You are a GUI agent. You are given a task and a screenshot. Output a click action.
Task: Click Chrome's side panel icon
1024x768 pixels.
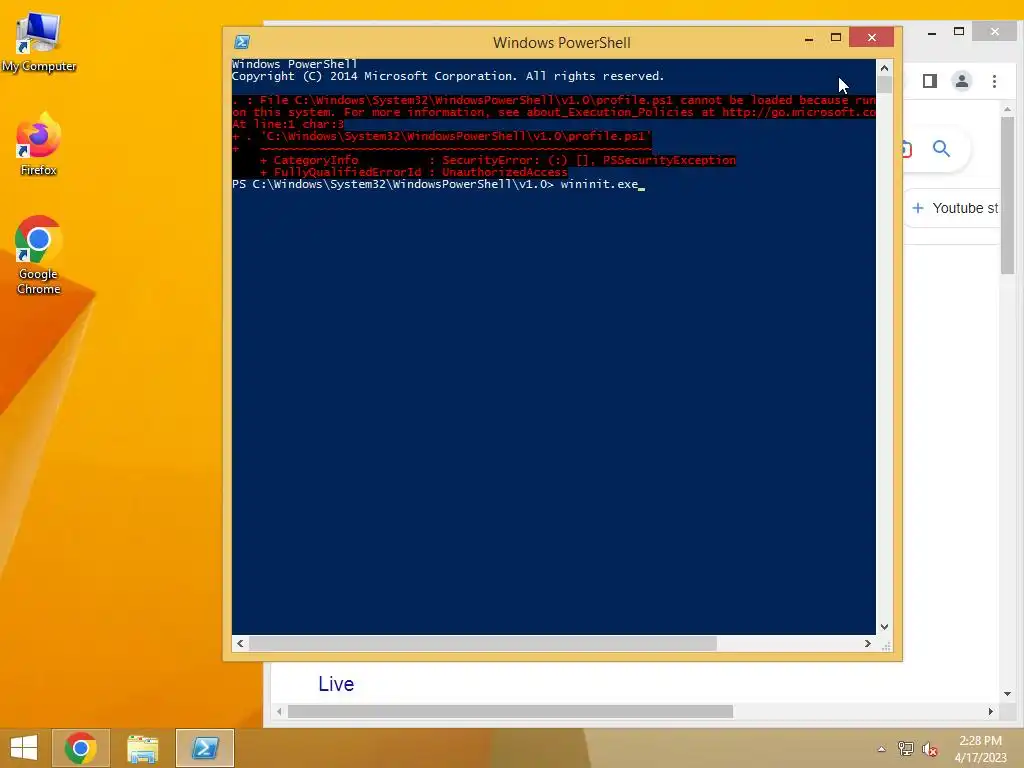[x=930, y=81]
